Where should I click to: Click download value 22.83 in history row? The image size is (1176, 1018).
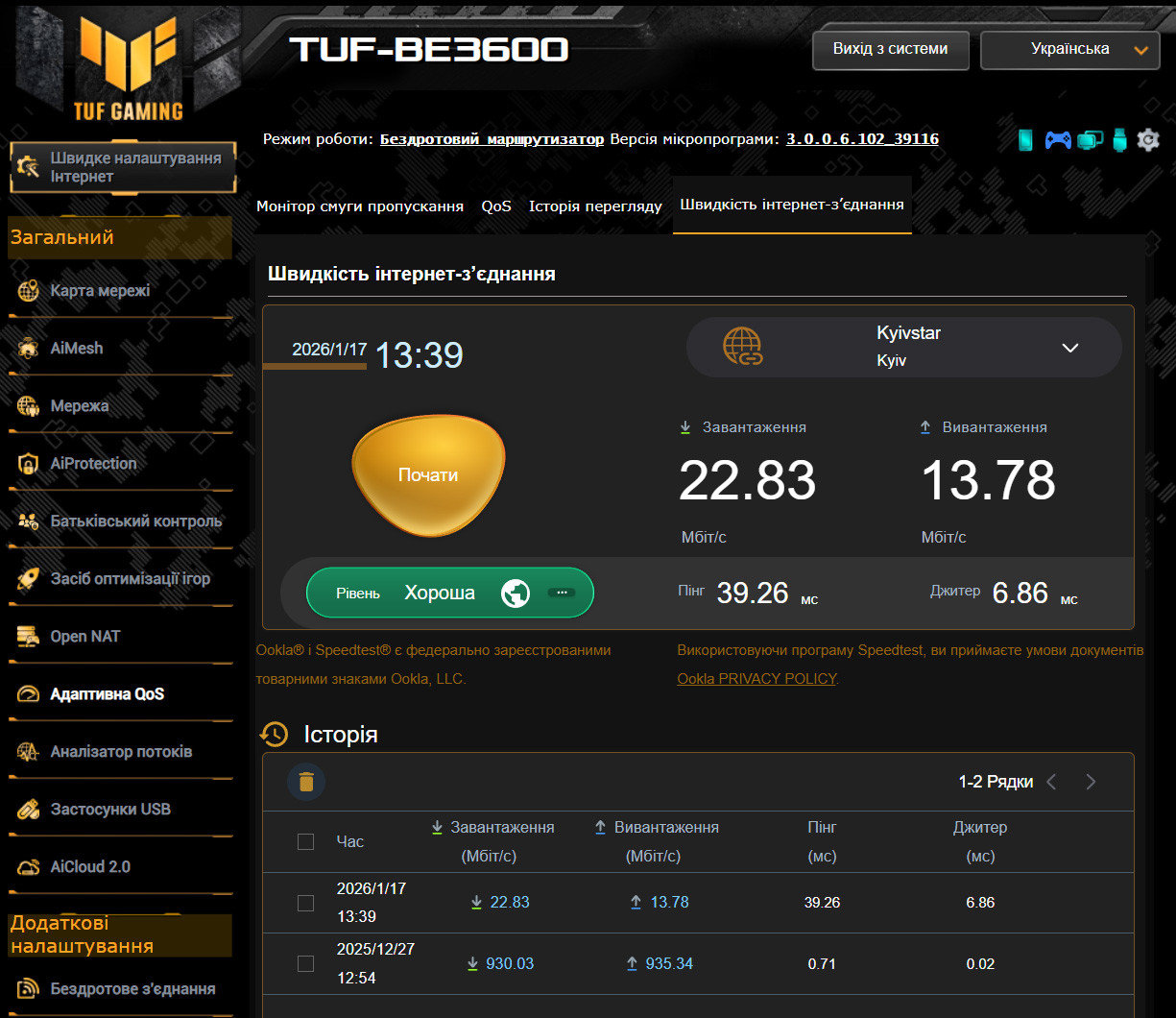point(510,903)
